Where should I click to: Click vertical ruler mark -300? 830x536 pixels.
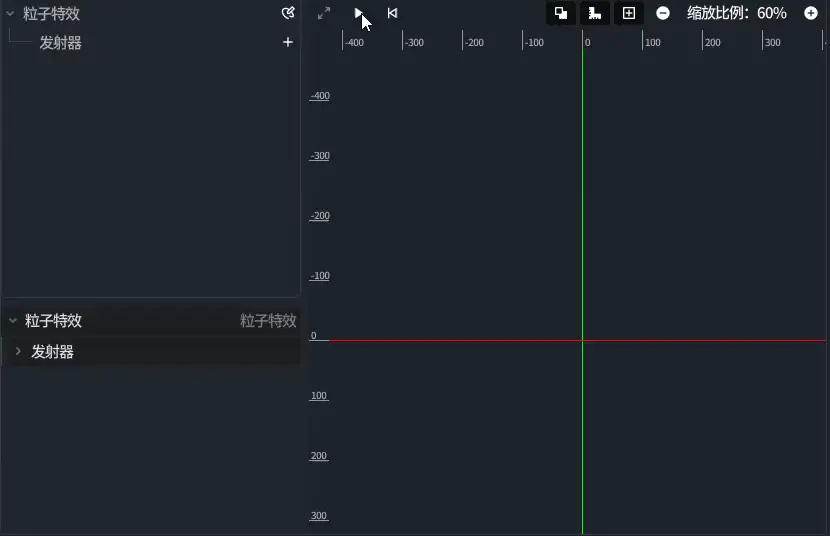click(320, 156)
